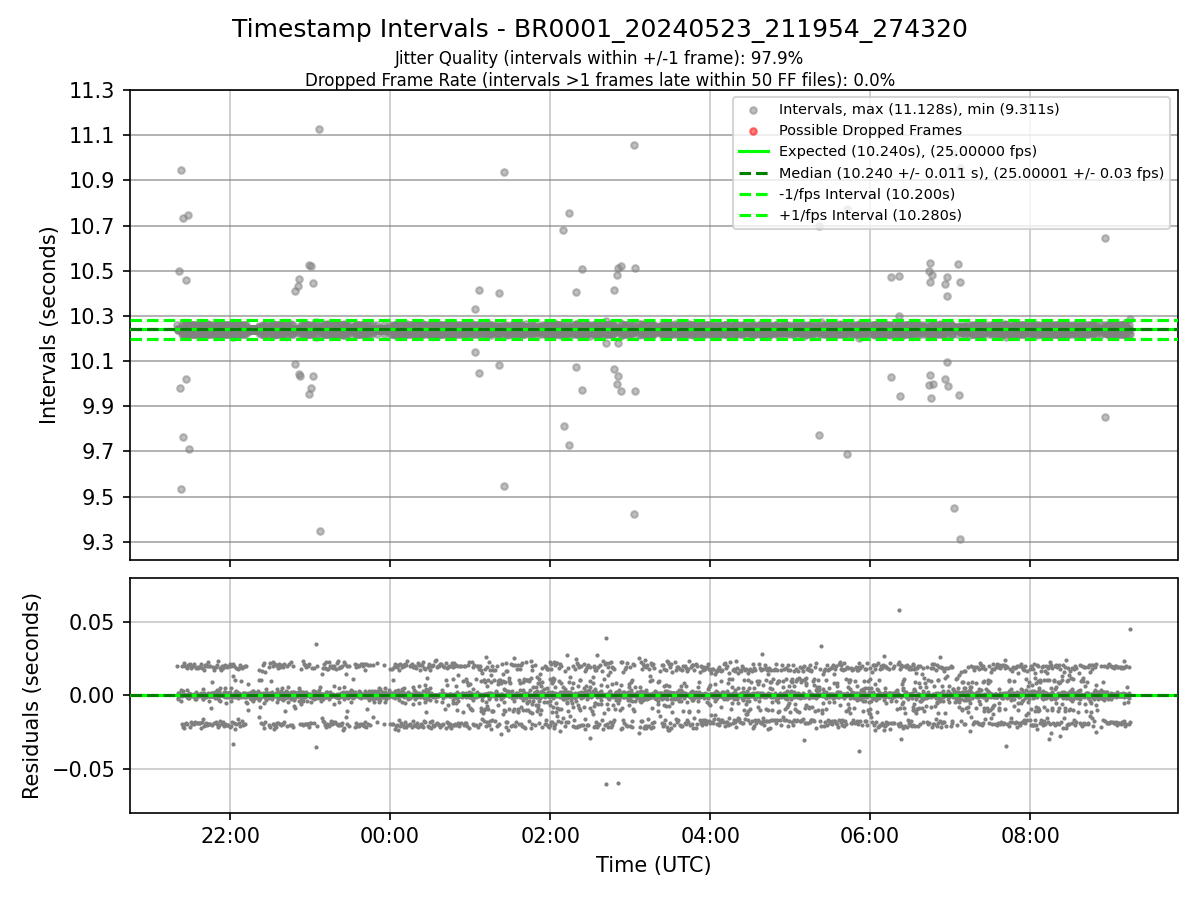
Task: Click the lowest interval data point near 9.3 seconds after 07:00
Action: pos(960,539)
